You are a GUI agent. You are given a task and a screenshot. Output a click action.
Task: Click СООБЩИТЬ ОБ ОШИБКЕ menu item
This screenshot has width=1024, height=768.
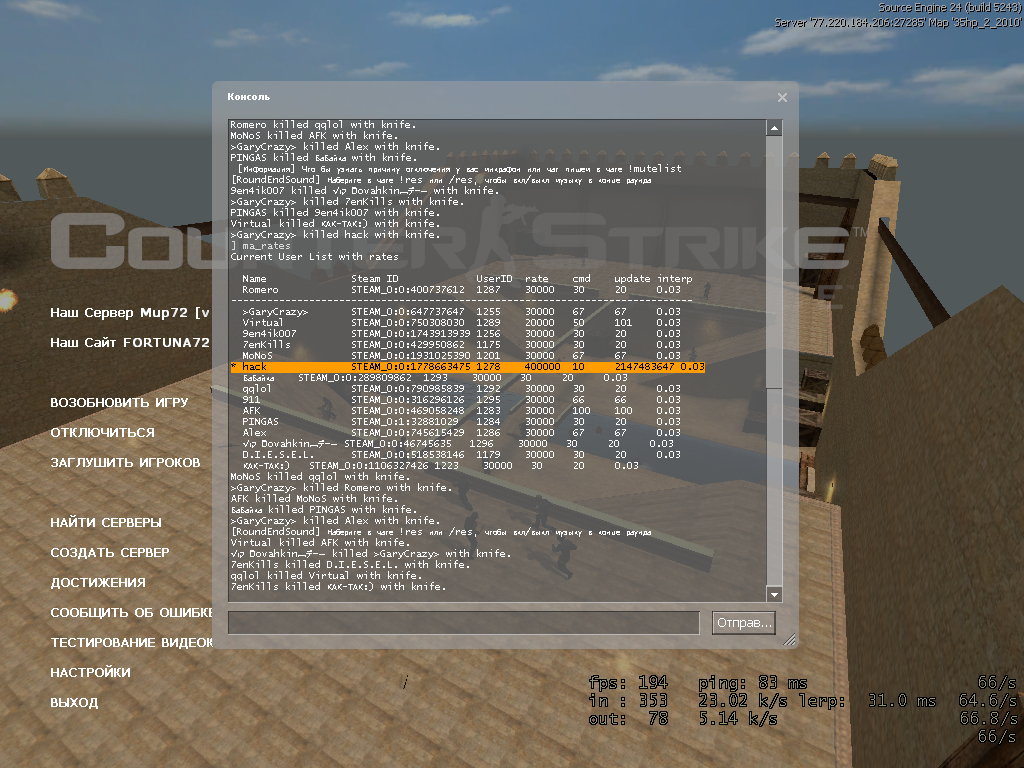(131, 613)
